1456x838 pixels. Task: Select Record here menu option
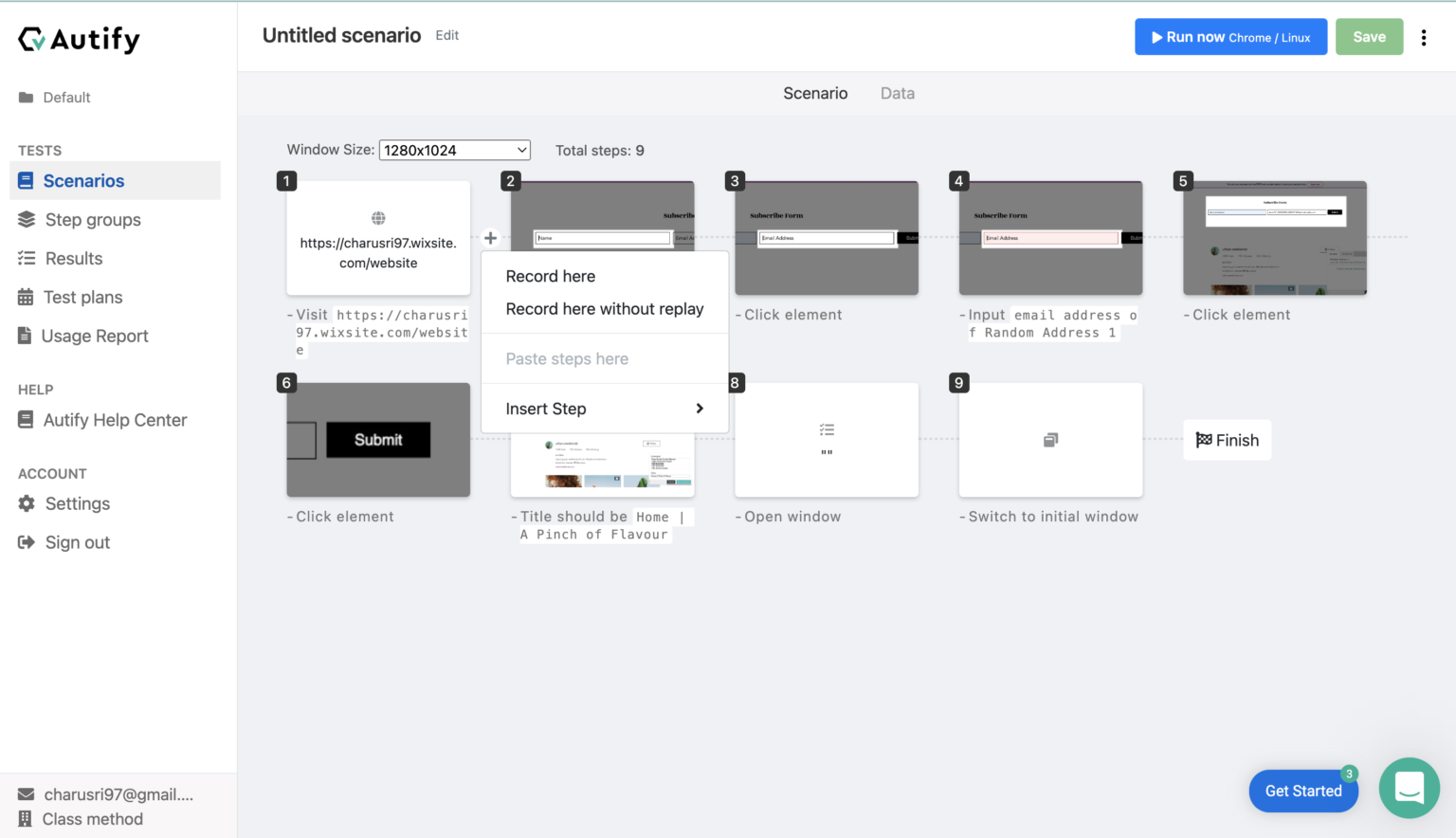pyautogui.click(x=551, y=276)
